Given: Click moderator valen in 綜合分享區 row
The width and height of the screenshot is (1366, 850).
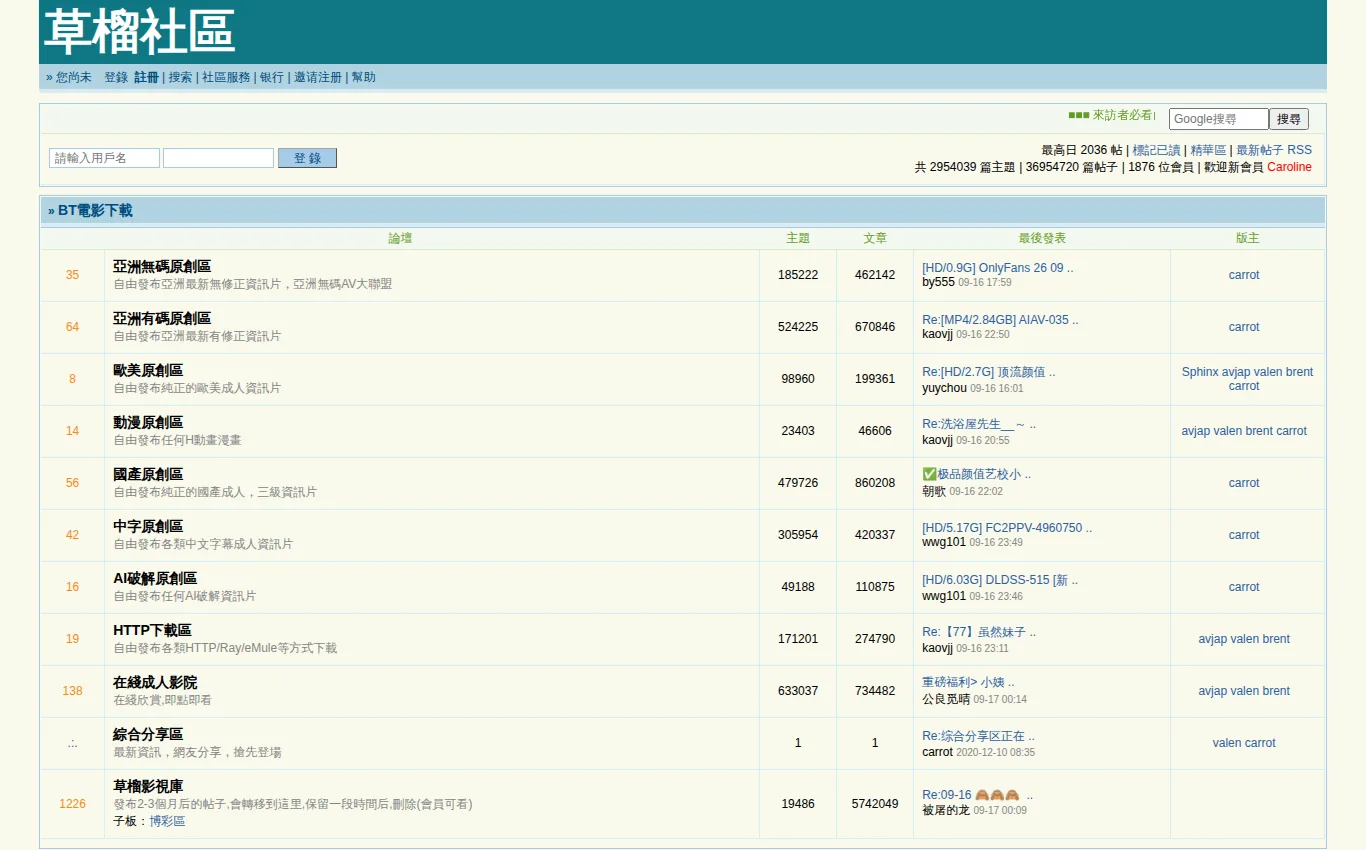Looking at the screenshot, I should (1227, 743).
